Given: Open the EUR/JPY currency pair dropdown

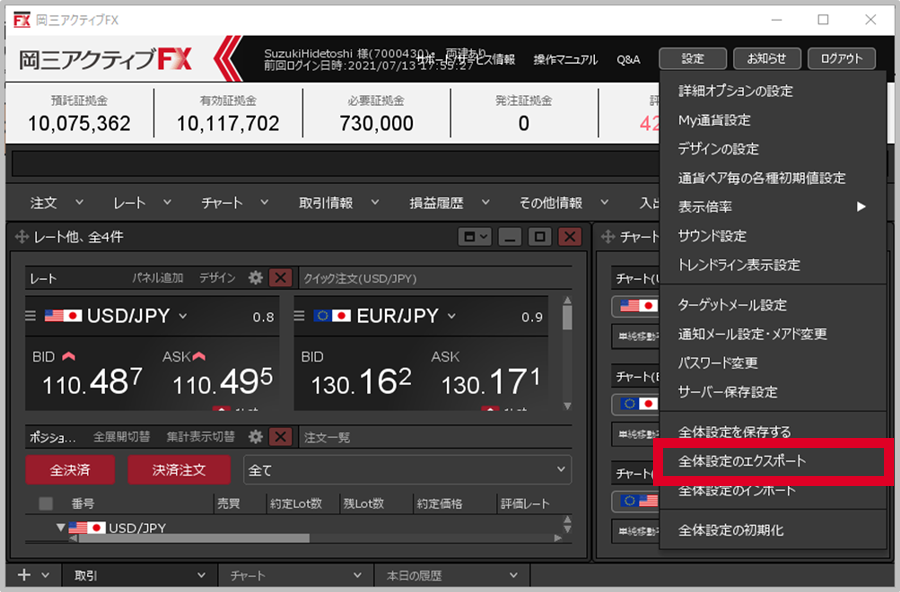Looking at the screenshot, I should (452, 316).
